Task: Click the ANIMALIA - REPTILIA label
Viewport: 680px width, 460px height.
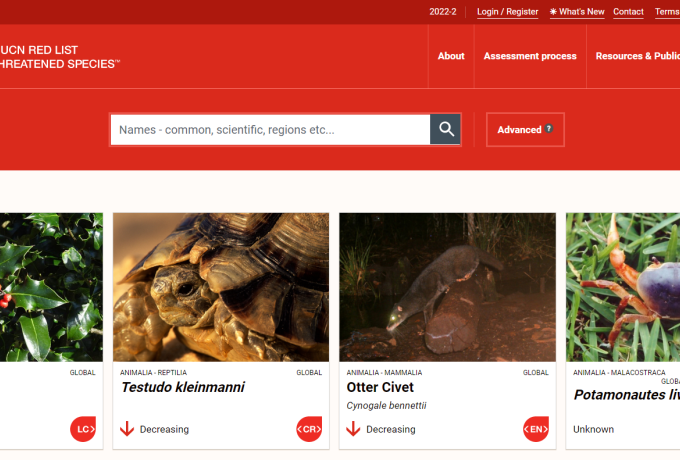Action: click(x=154, y=372)
